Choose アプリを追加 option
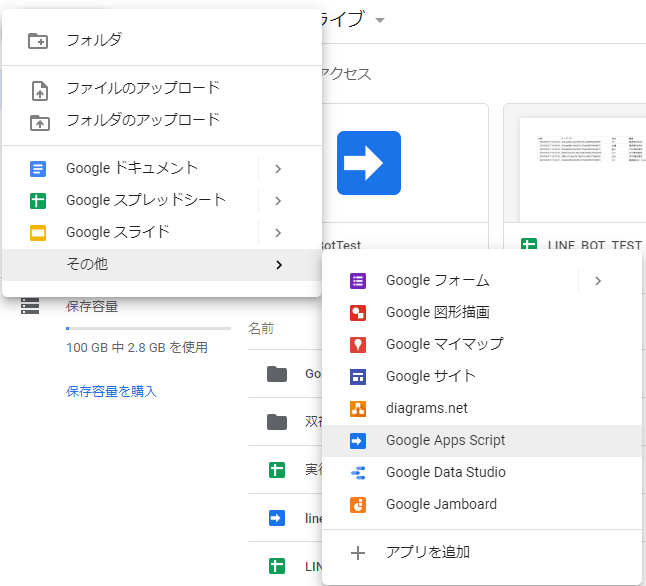The height and width of the screenshot is (586, 646). coord(482,553)
